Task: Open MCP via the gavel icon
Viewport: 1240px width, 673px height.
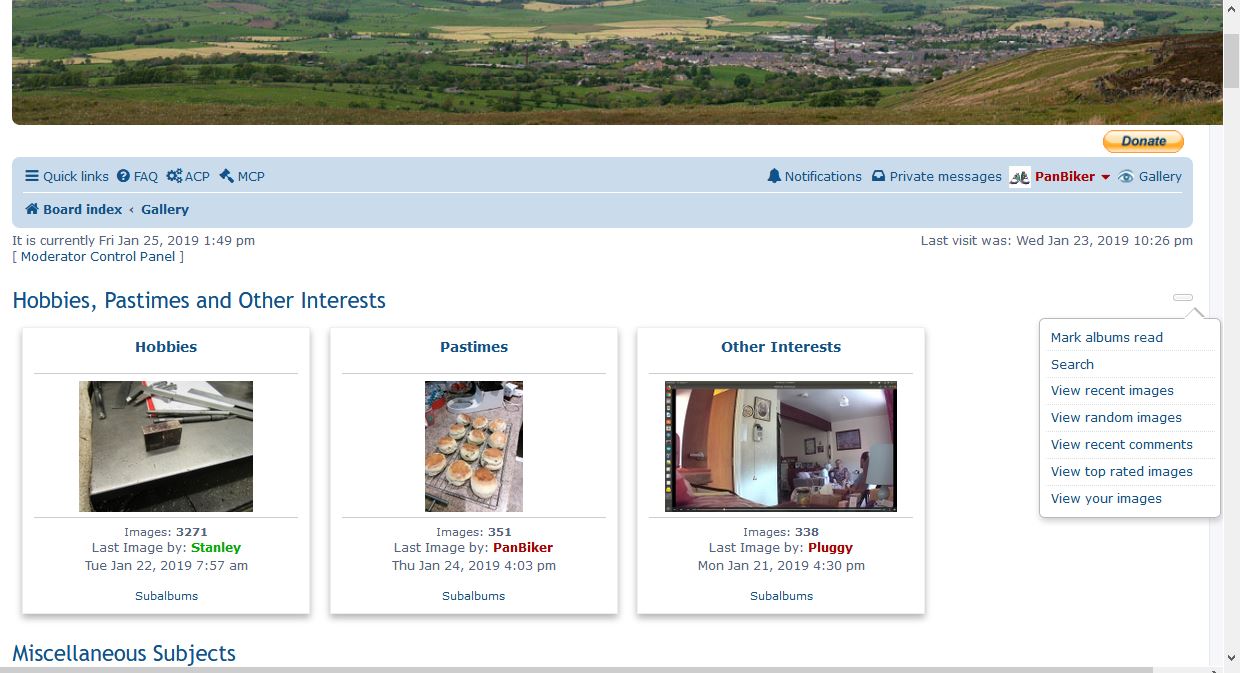Action: (x=226, y=176)
